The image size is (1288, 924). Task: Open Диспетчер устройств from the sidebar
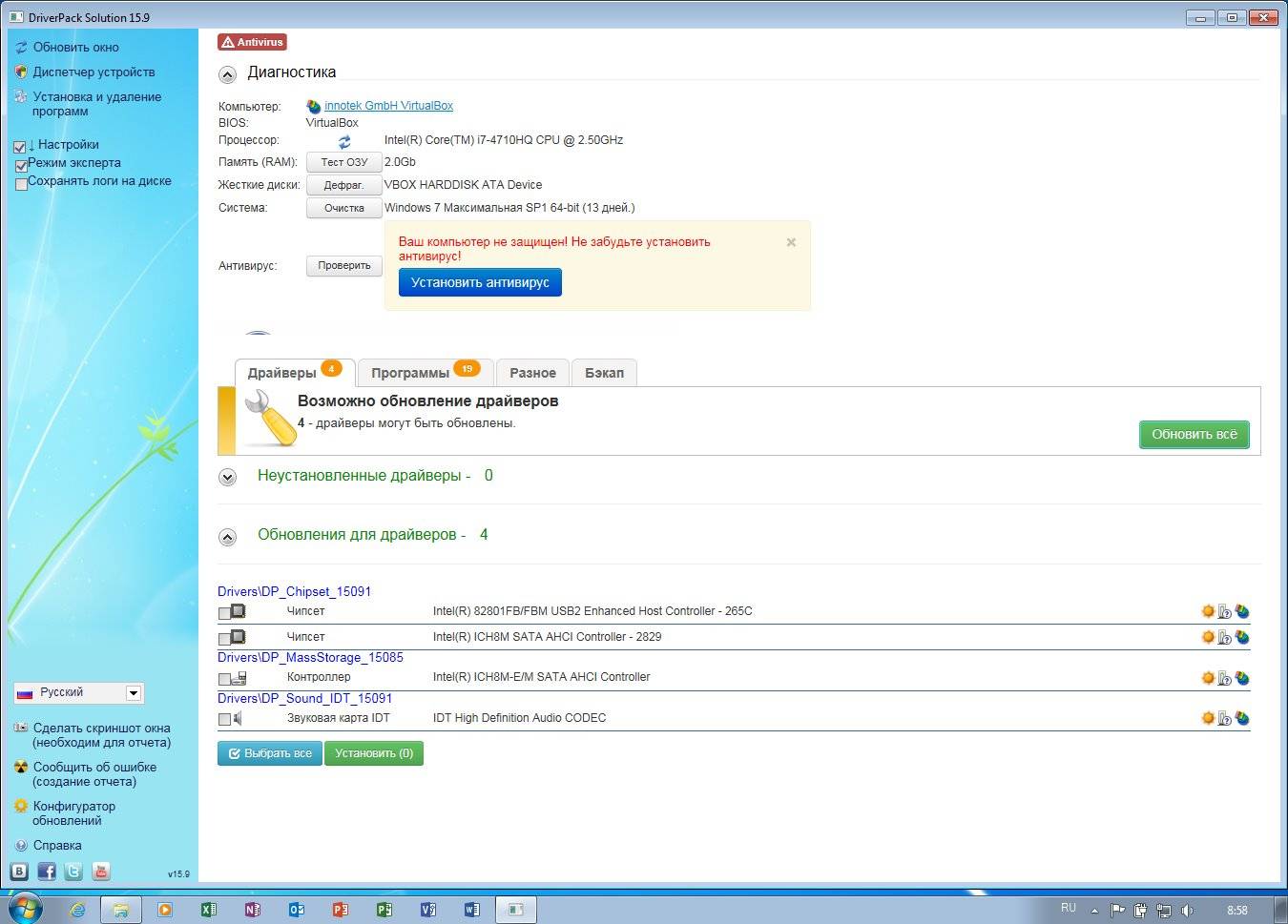click(93, 72)
